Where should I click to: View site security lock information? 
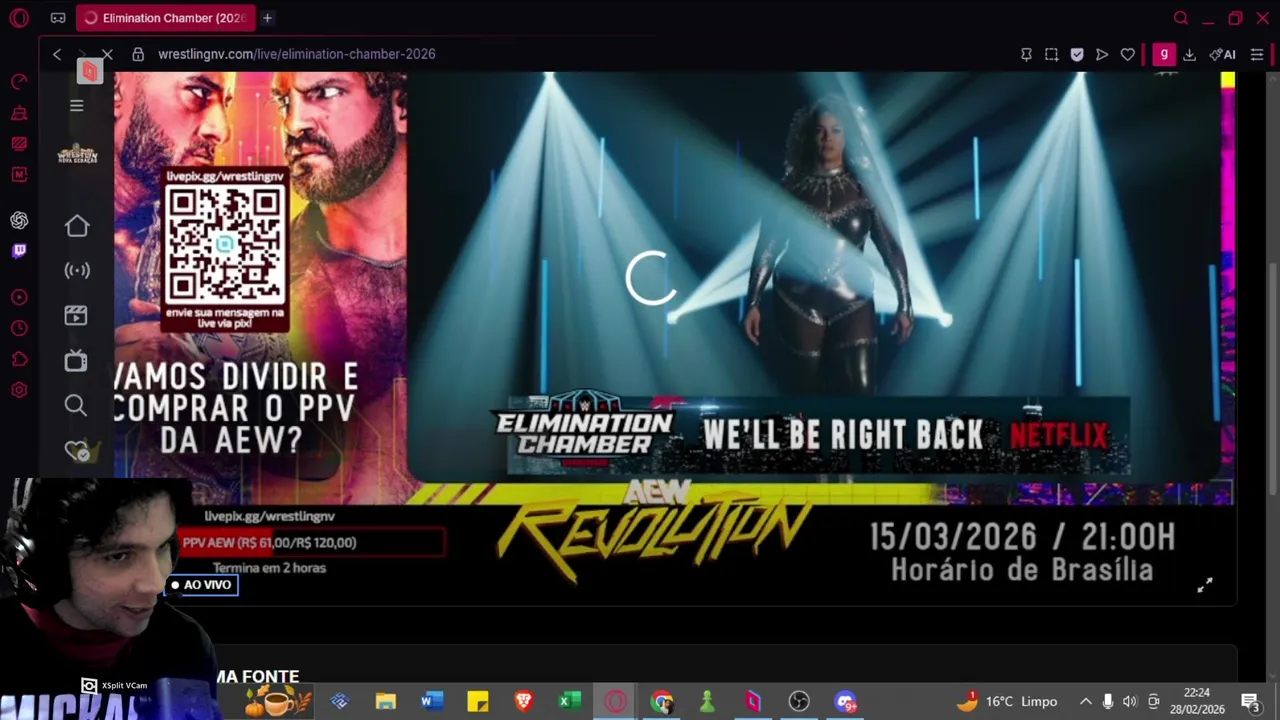pos(138,54)
